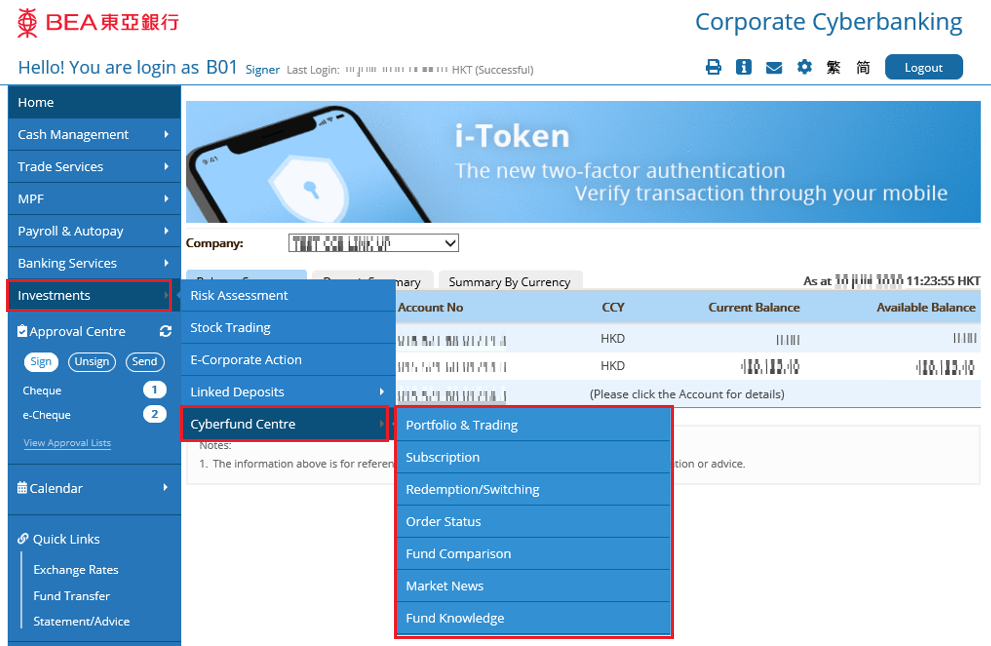Select the Send approval filter
The height and width of the screenshot is (646, 991).
tap(145, 362)
